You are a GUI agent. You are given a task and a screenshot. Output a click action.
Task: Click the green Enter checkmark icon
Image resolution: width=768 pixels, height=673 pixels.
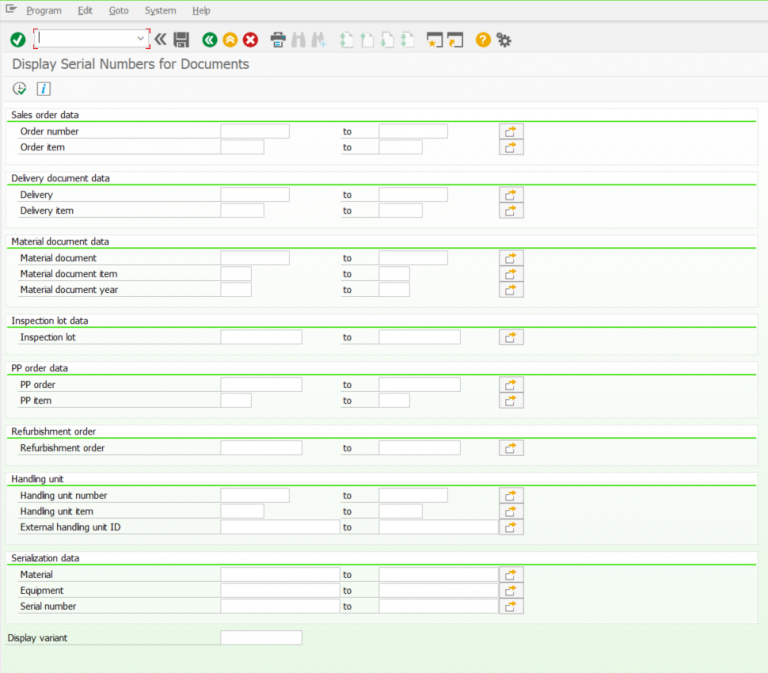click(17, 39)
